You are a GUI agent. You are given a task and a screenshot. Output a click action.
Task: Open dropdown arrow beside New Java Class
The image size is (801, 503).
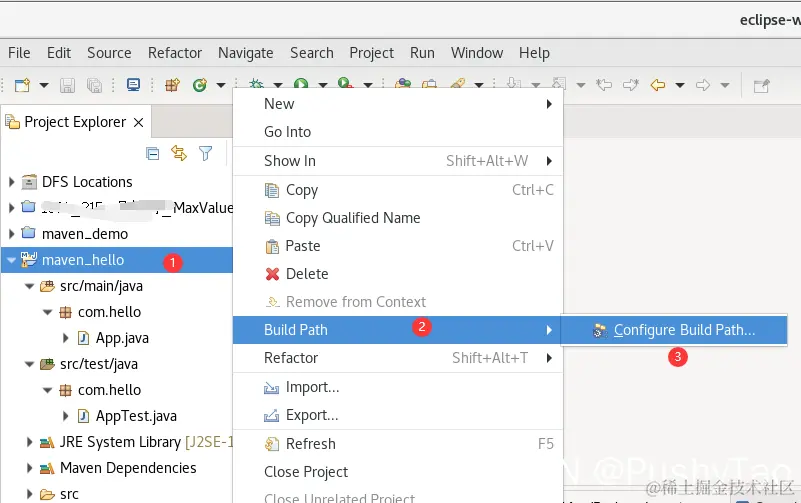tap(221, 85)
